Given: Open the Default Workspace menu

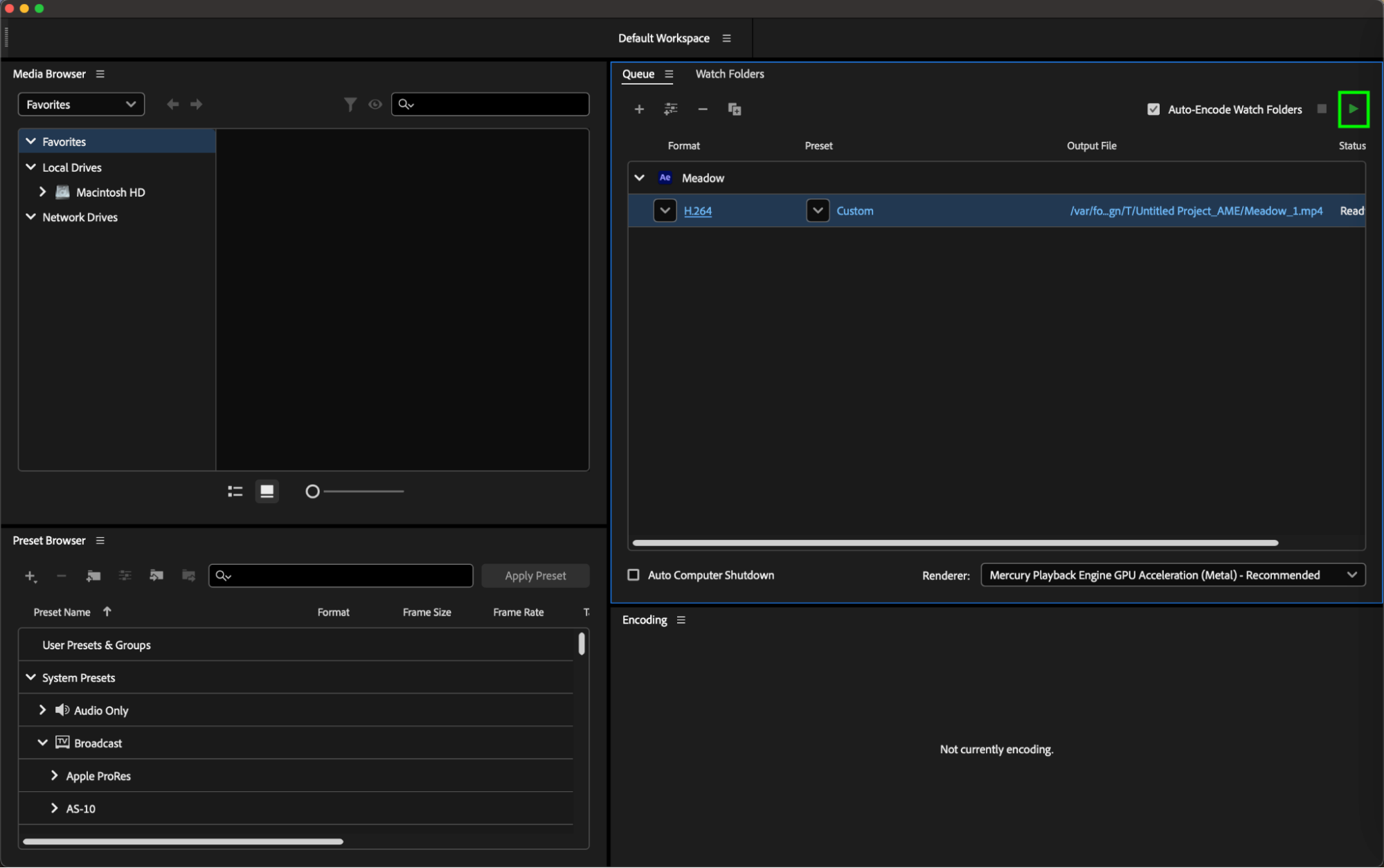Looking at the screenshot, I should (x=726, y=39).
